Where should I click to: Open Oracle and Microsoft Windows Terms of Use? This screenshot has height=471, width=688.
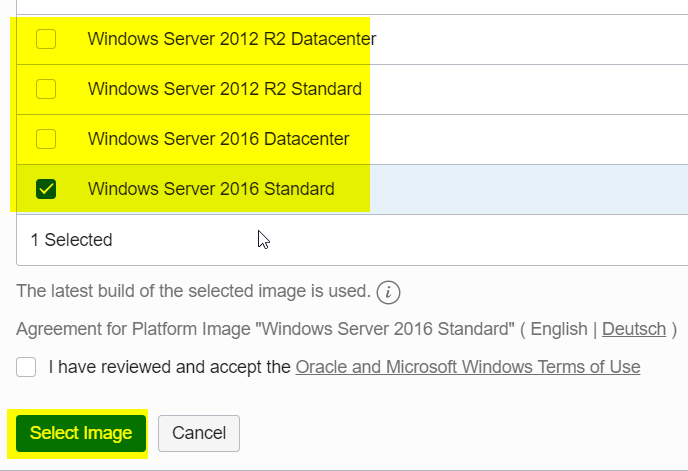pyautogui.click(x=468, y=367)
